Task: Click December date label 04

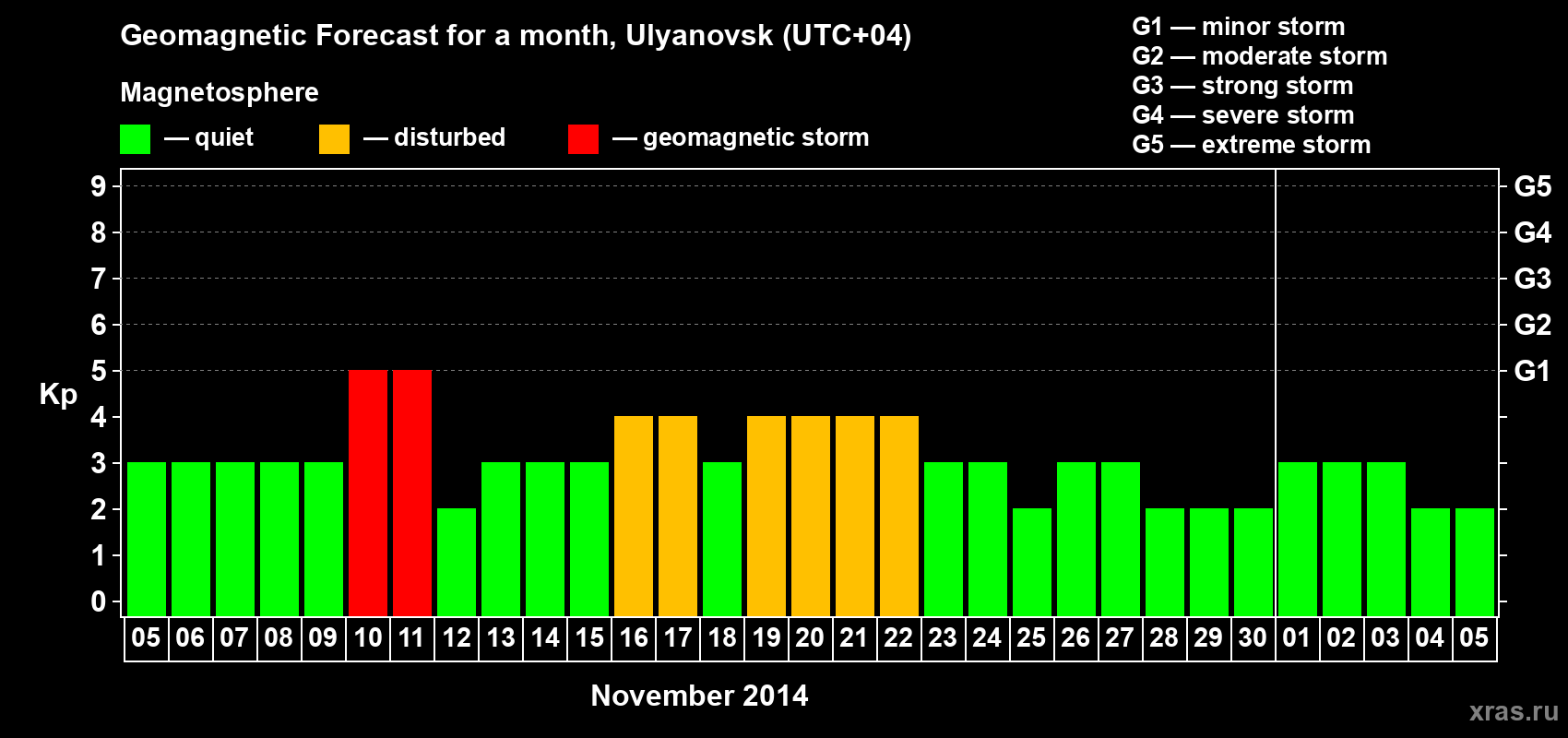Action: (x=1430, y=638)
